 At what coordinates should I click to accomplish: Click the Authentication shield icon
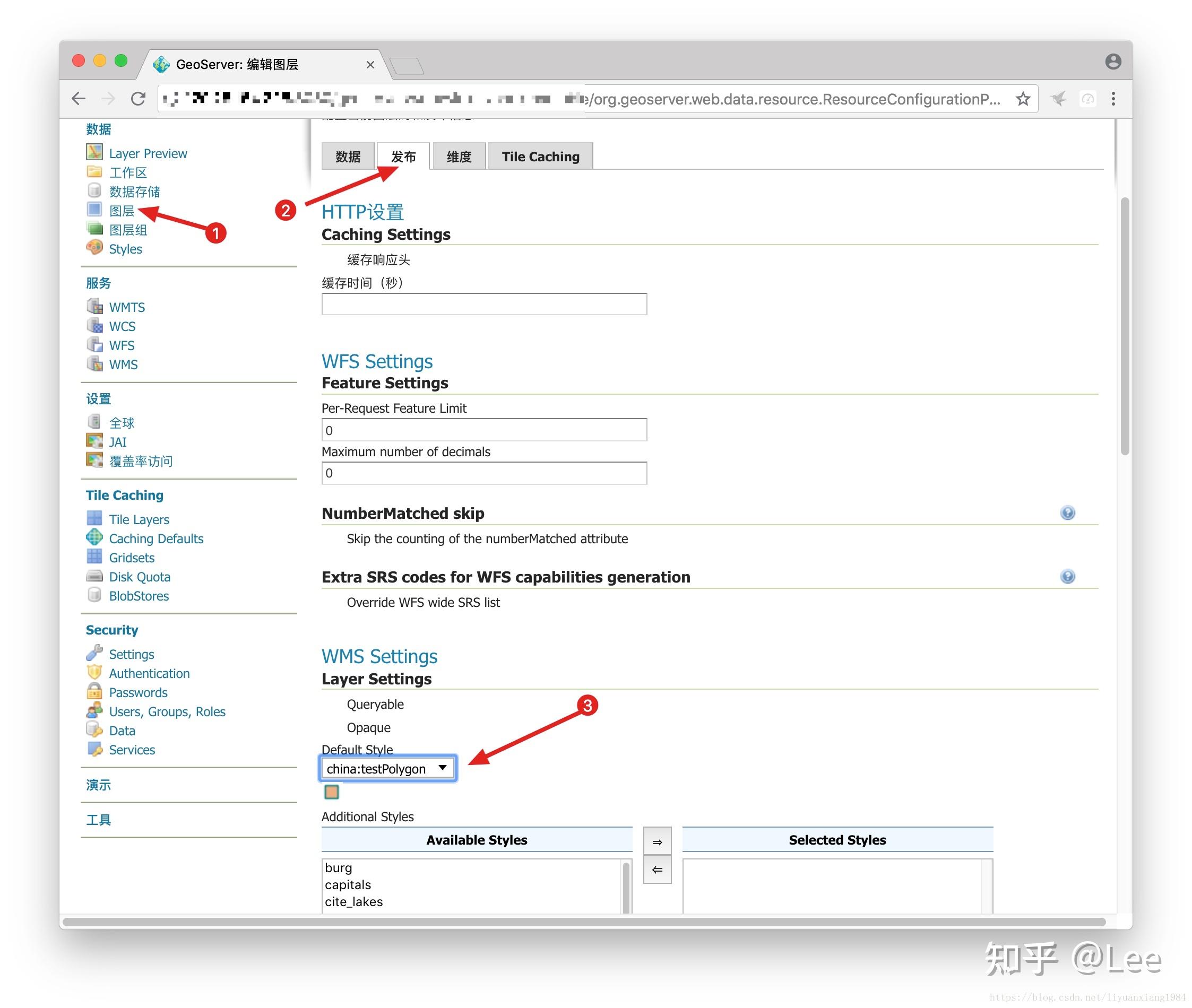pyautogui.click(x=94, y=673)
